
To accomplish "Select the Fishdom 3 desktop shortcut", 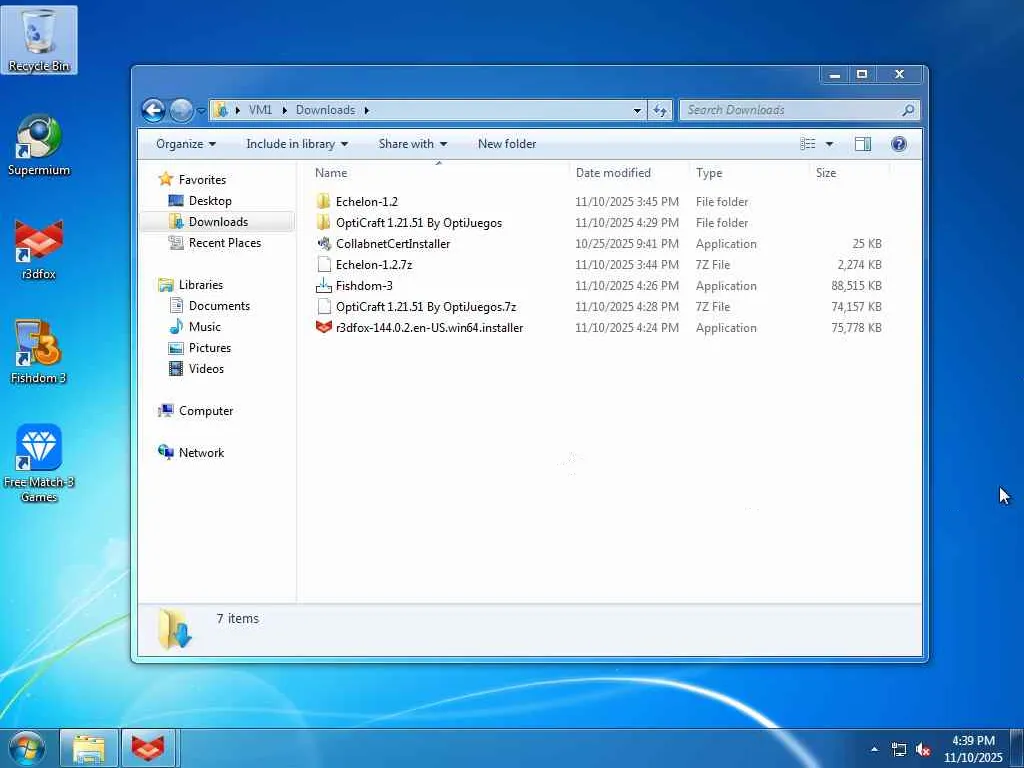I will click(x=39, y=353).
